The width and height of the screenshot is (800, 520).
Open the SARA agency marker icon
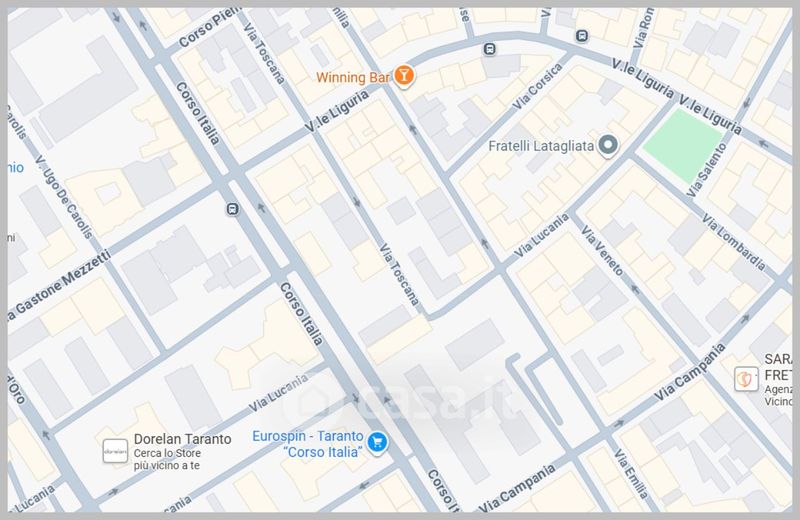pos(746,379)
